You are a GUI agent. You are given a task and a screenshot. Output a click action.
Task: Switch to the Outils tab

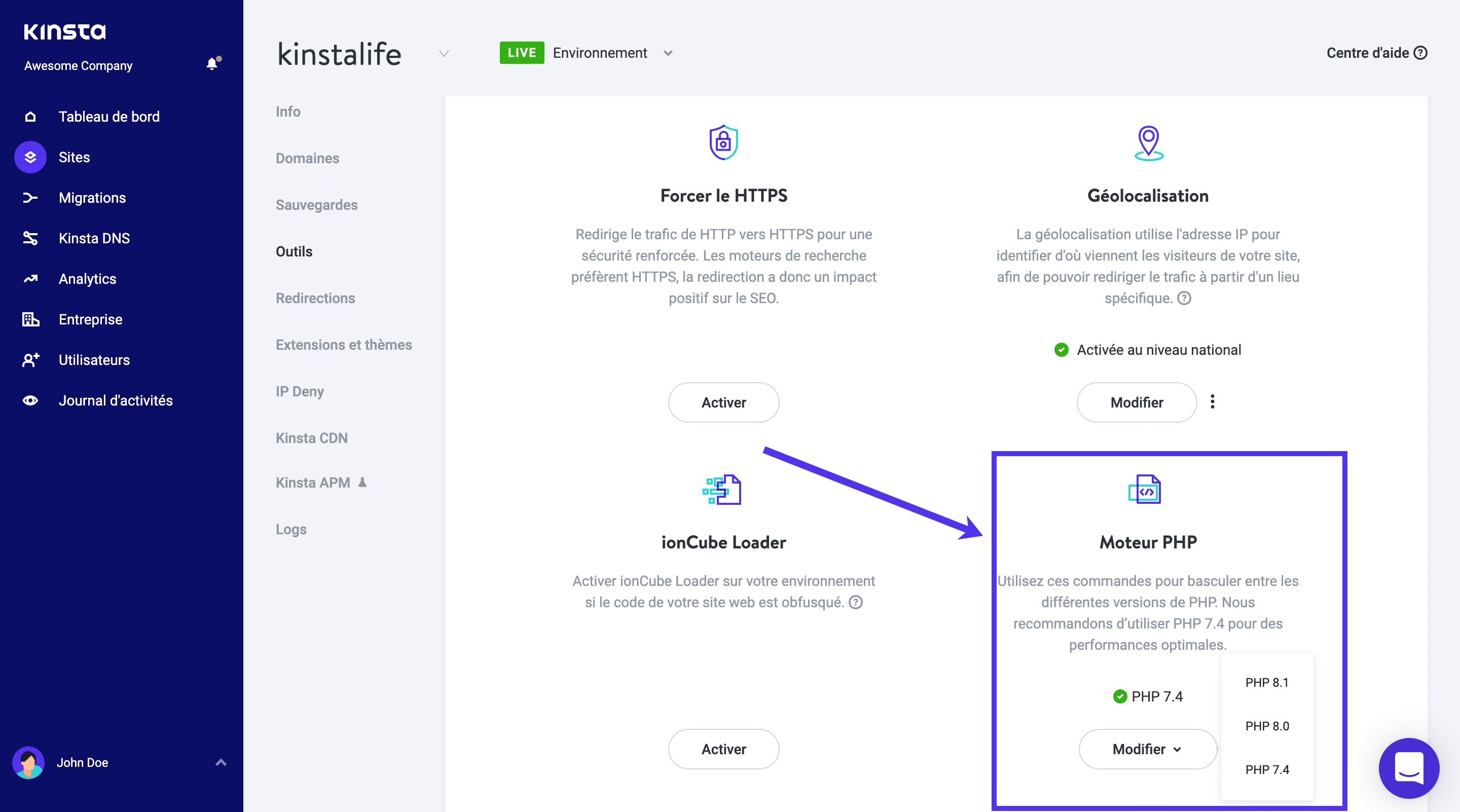(x=294, y=251)
